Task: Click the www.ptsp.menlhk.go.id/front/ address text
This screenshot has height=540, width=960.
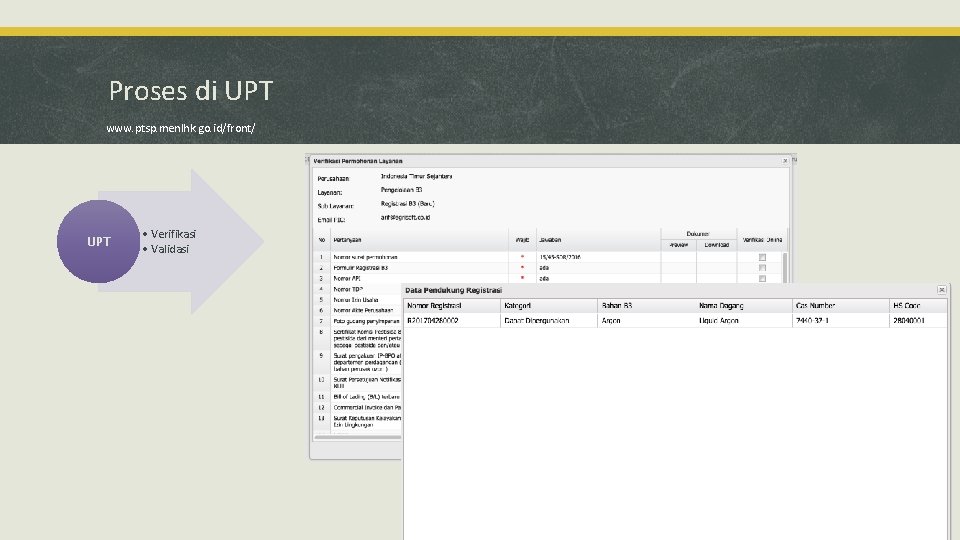Action: tap(181, 128)
